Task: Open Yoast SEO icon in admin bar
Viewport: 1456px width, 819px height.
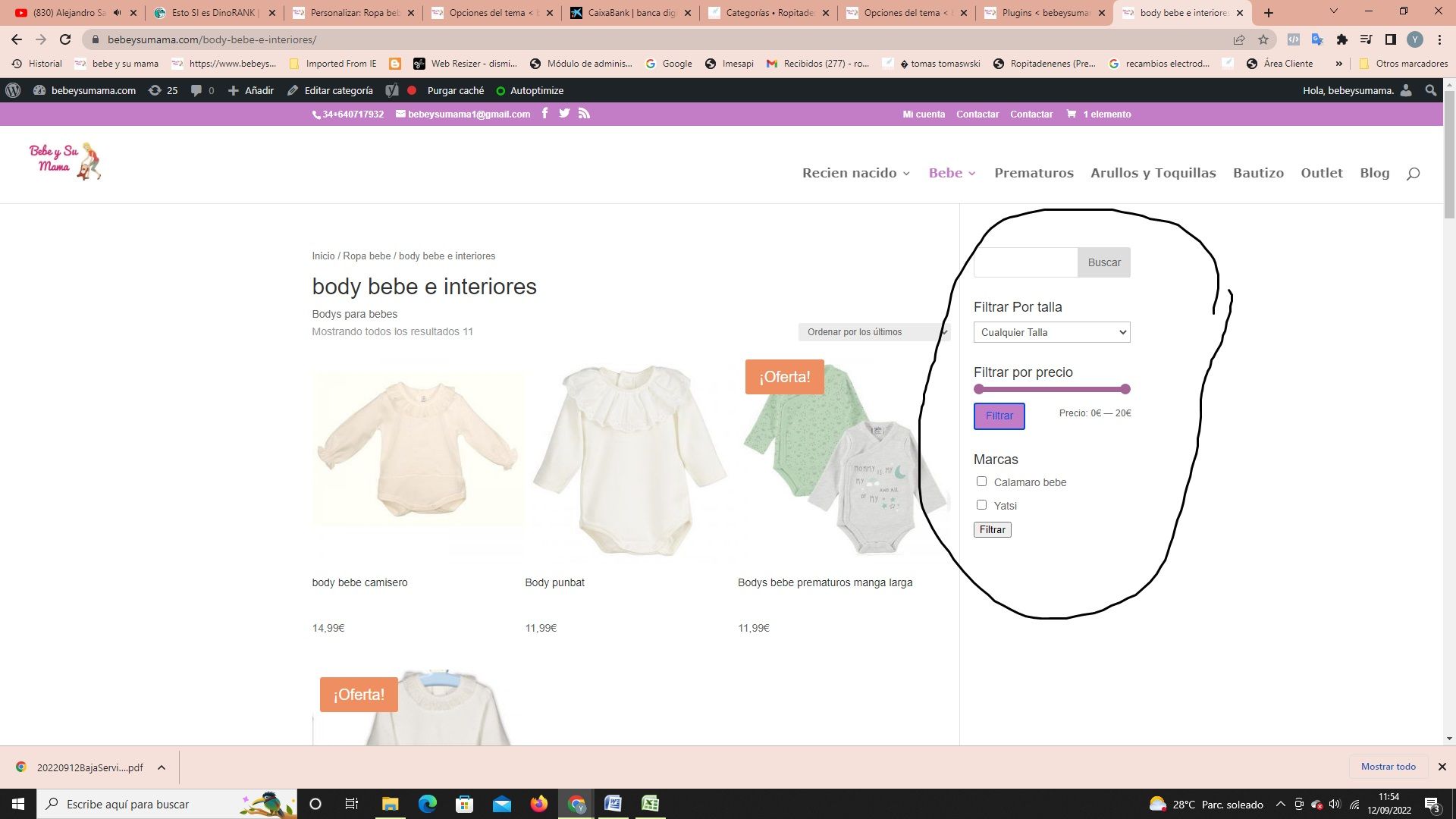Action: tap(391, 90)
